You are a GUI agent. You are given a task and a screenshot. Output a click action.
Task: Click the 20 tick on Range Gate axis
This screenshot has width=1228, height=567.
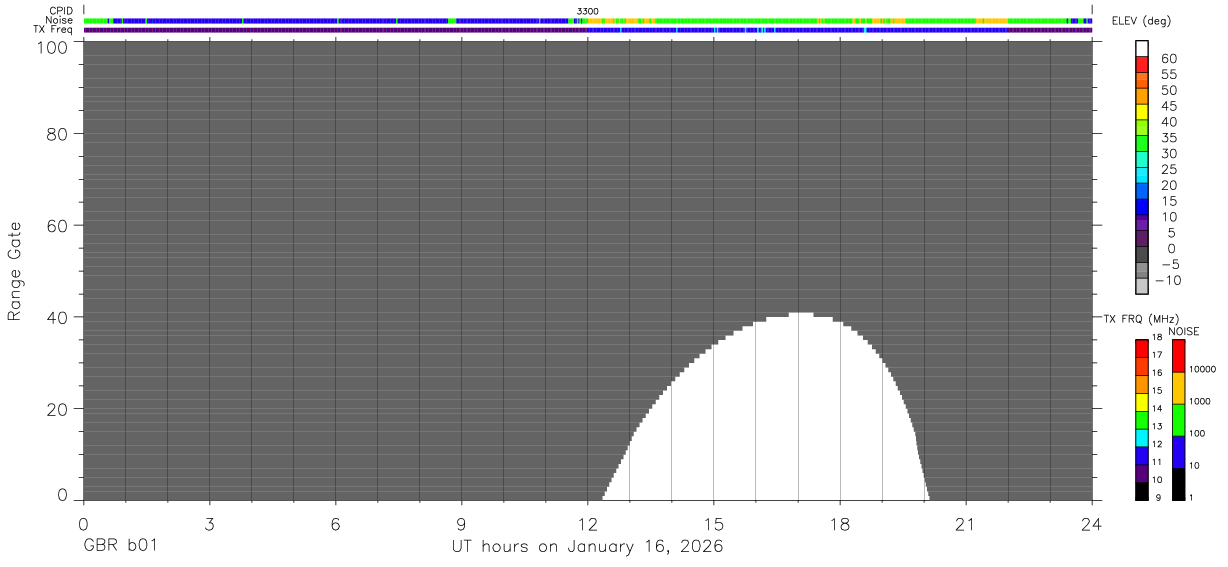pyautogui.click(x=57, y=409)
